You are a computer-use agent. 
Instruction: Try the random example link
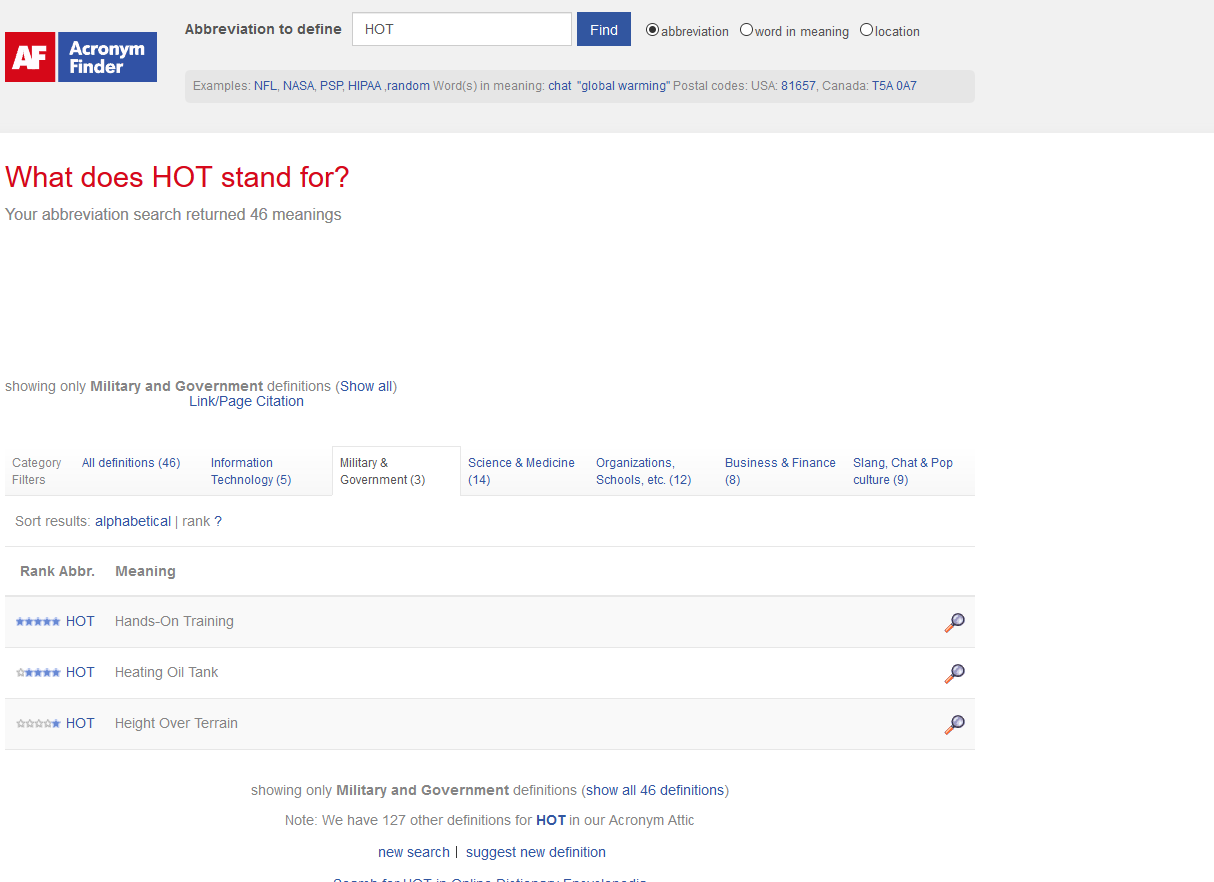pos(408,86)
